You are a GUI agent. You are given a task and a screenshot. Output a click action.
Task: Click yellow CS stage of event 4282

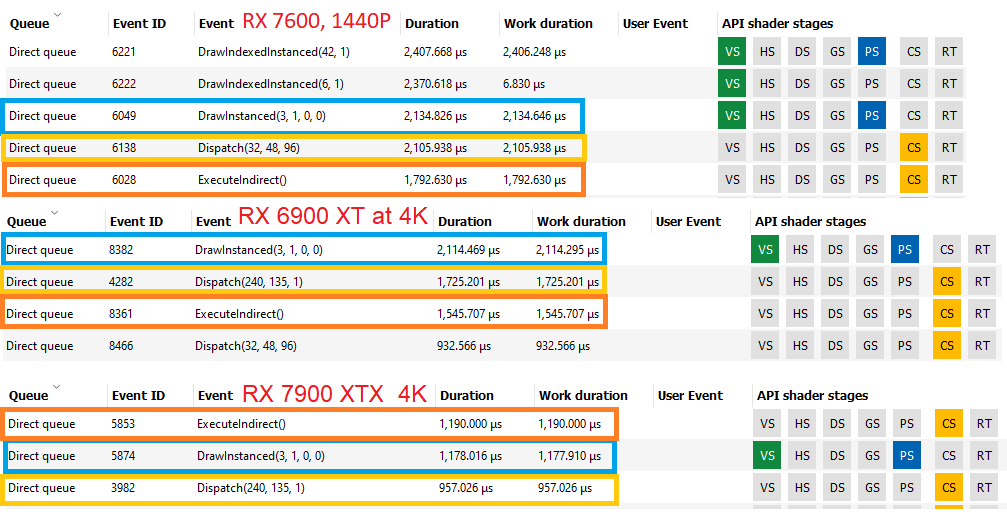pyautogui.click(x=947, y=281)
